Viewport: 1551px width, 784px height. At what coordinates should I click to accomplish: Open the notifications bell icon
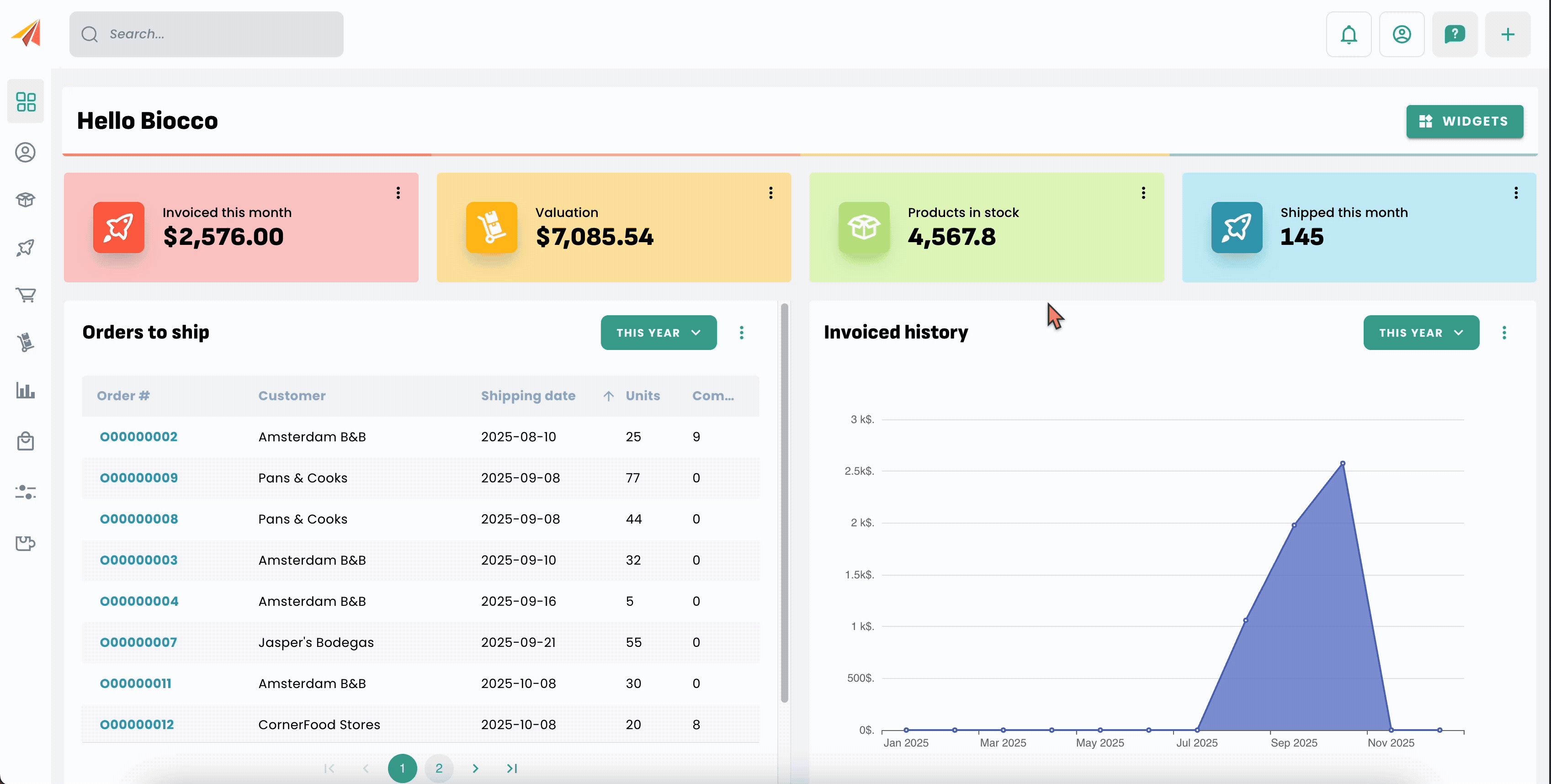click(1348, 34)
